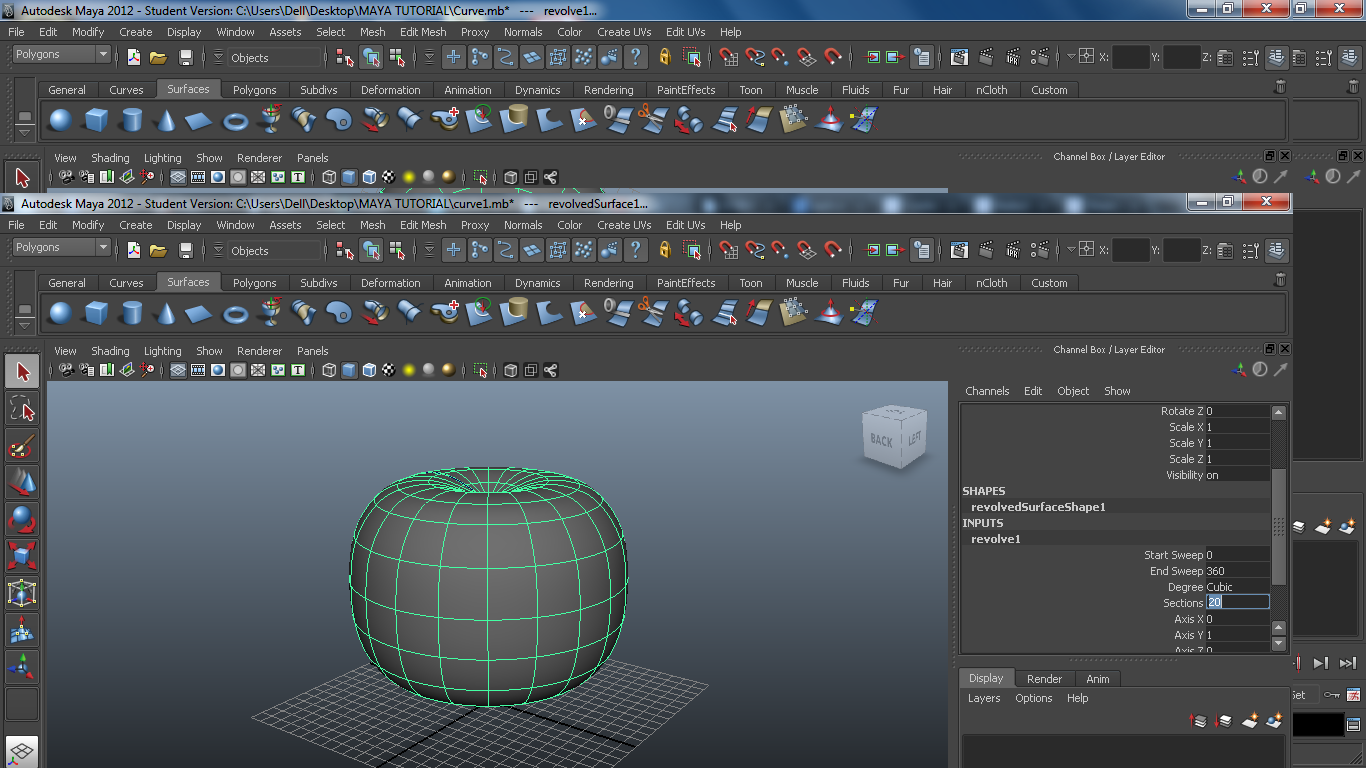
Task: Open input field mode arrow, front window
Action: click(x=1071, y=250)
